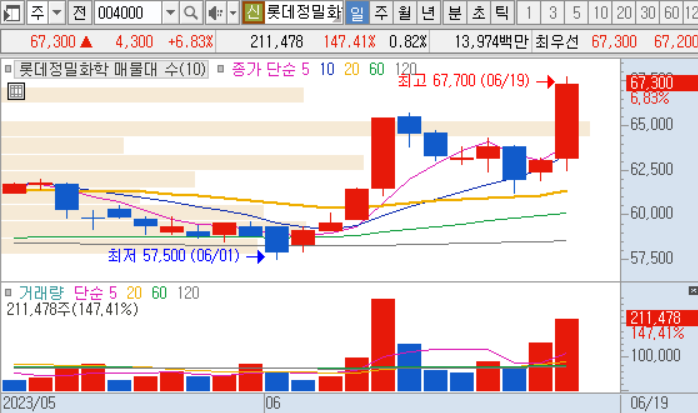Open stock search magnifier icon
This screenshot has width=698, height=413.
191,12
